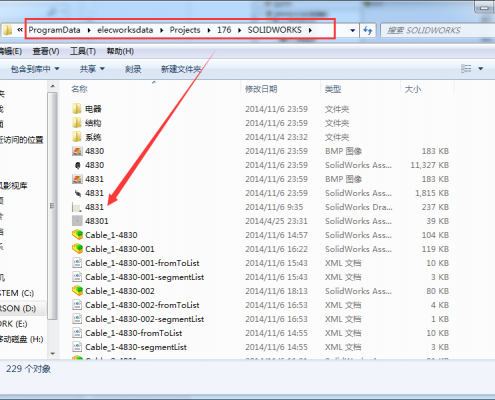Open the address bar history dropdown arrow

352,30
